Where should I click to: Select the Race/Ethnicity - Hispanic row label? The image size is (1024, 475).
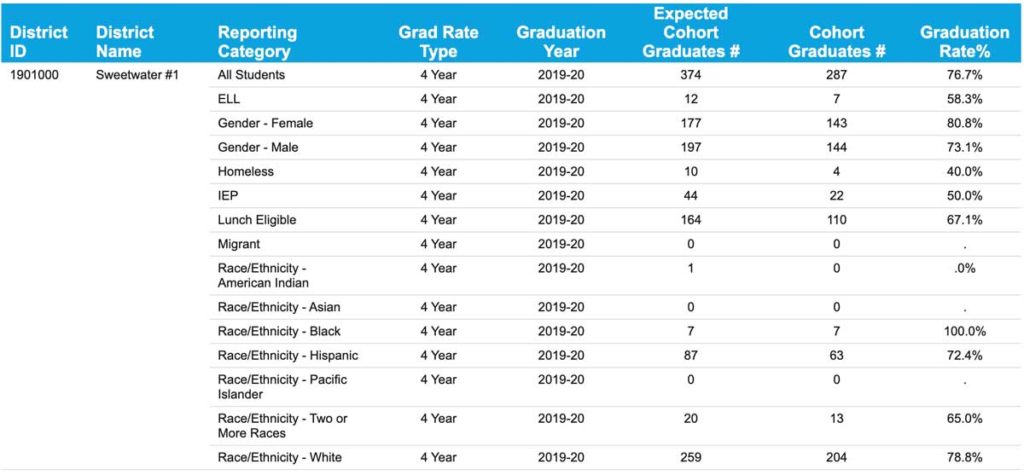[x=288, y=356]
